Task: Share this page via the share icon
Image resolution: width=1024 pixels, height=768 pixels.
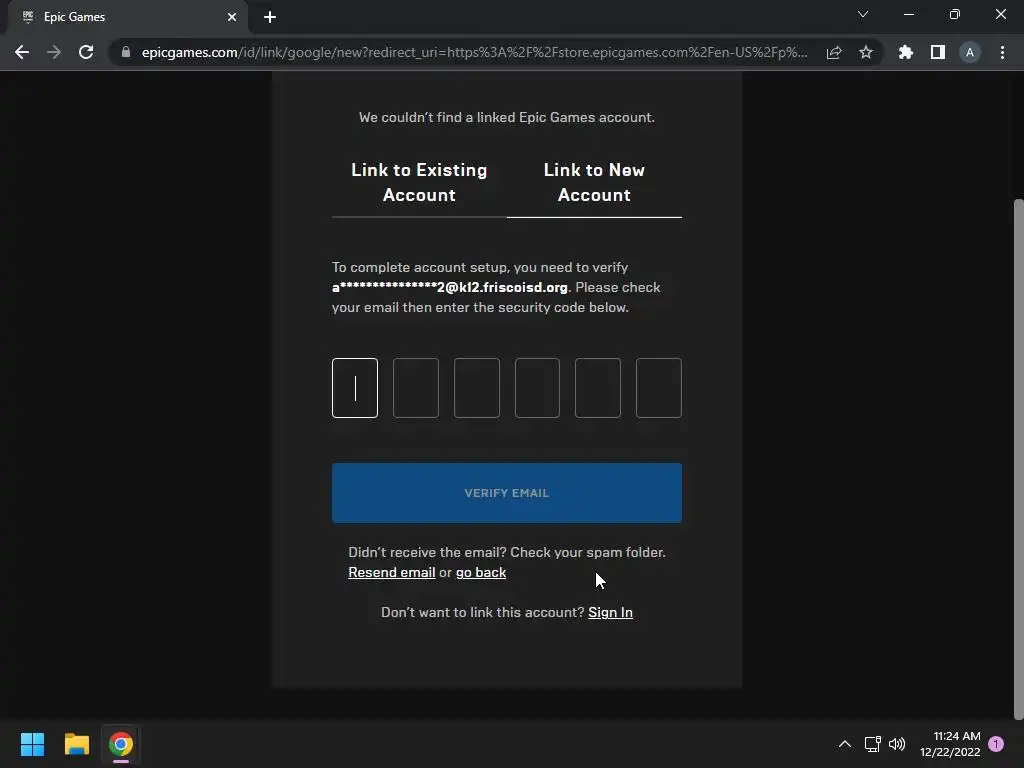Action: (834, 52)
